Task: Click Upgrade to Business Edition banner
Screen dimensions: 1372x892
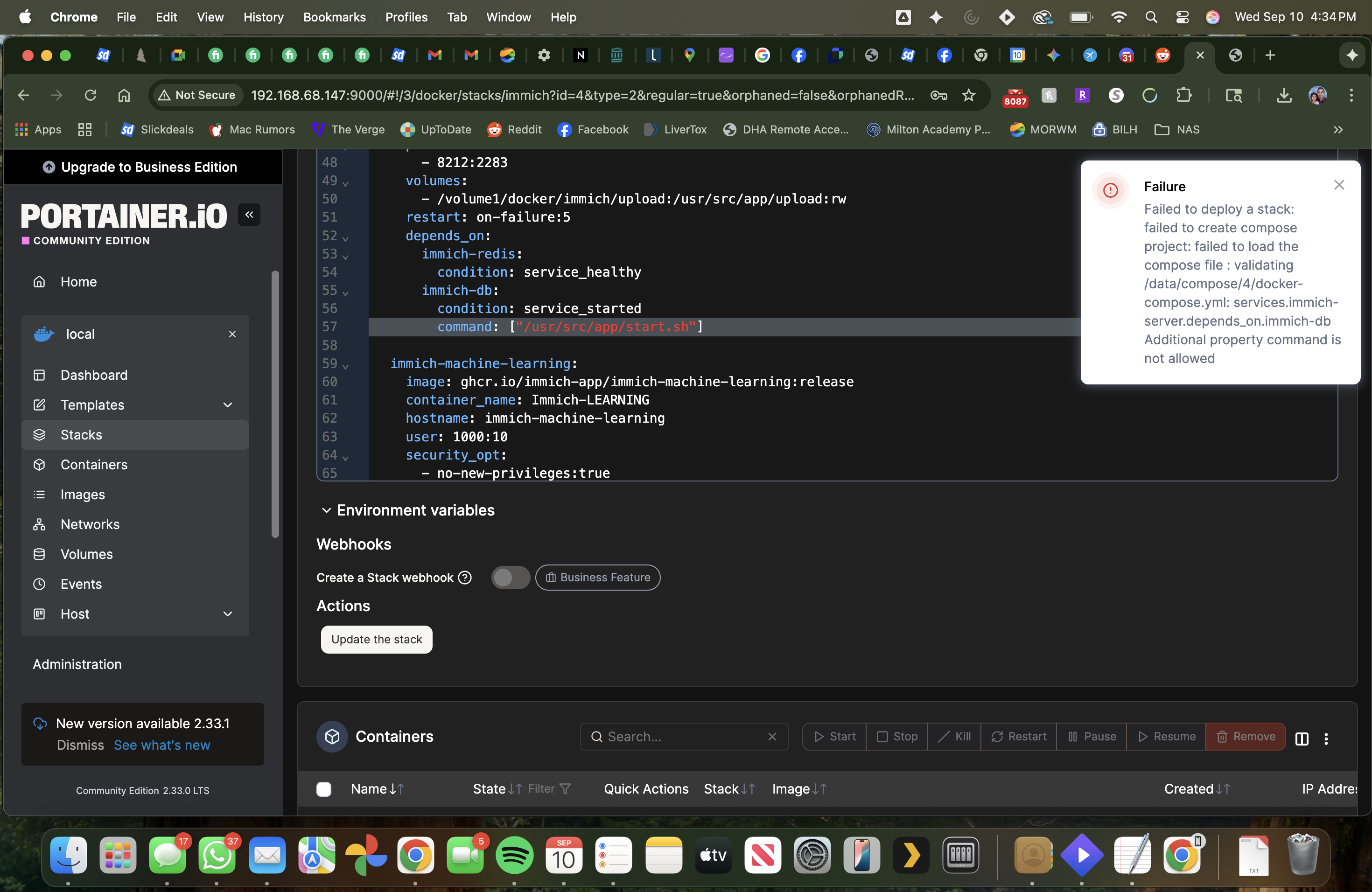Action: [142, 167]
